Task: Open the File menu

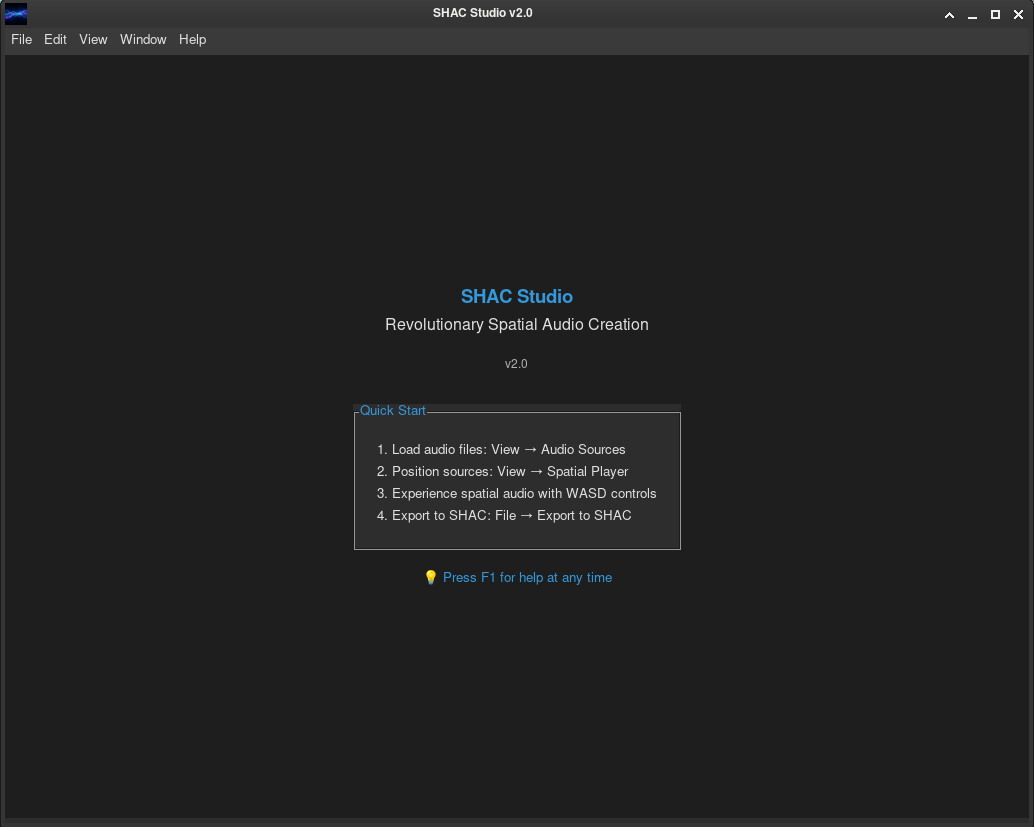Action: 21,39
